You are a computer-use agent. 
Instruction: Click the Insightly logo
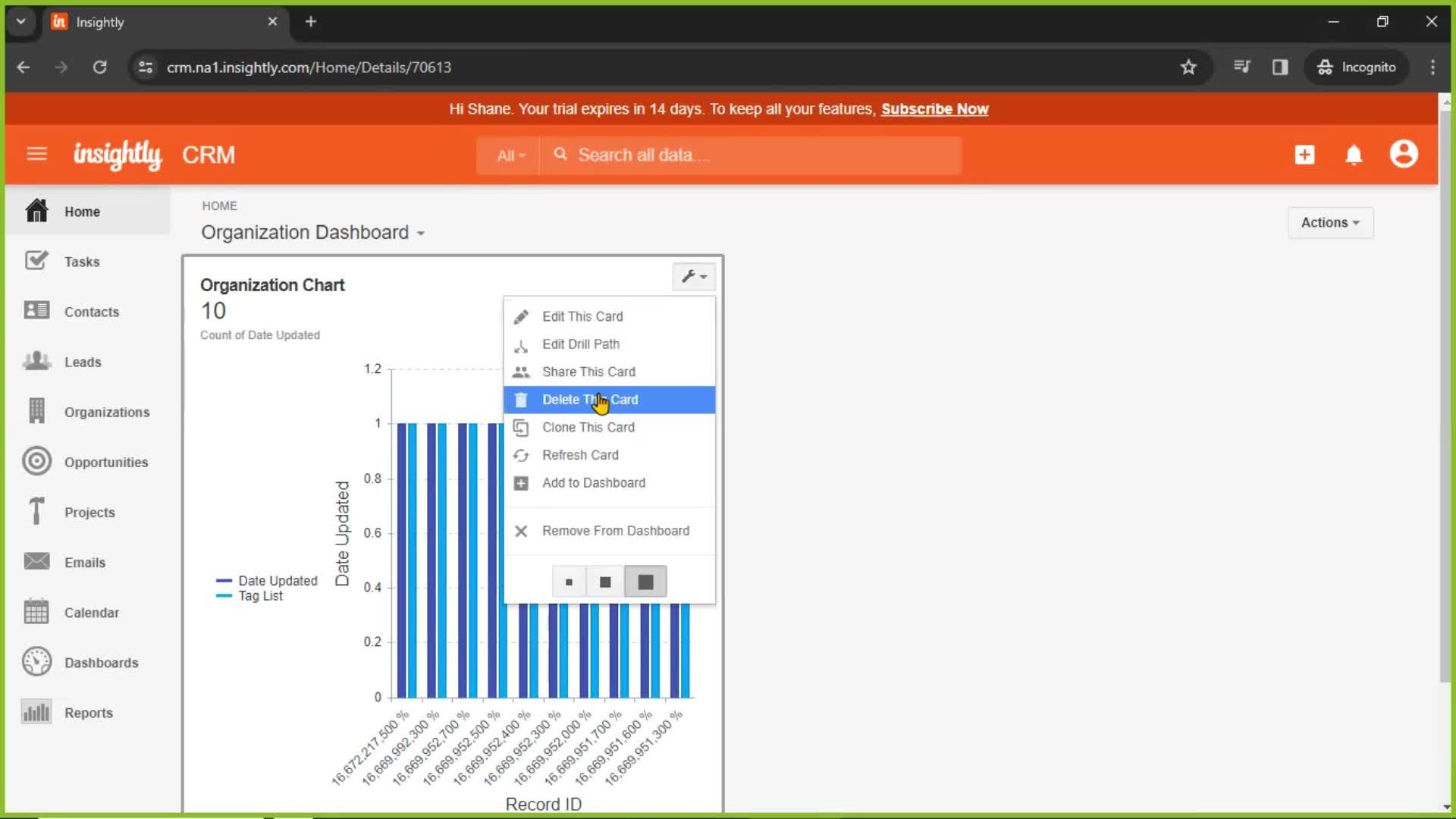[118, 155]
